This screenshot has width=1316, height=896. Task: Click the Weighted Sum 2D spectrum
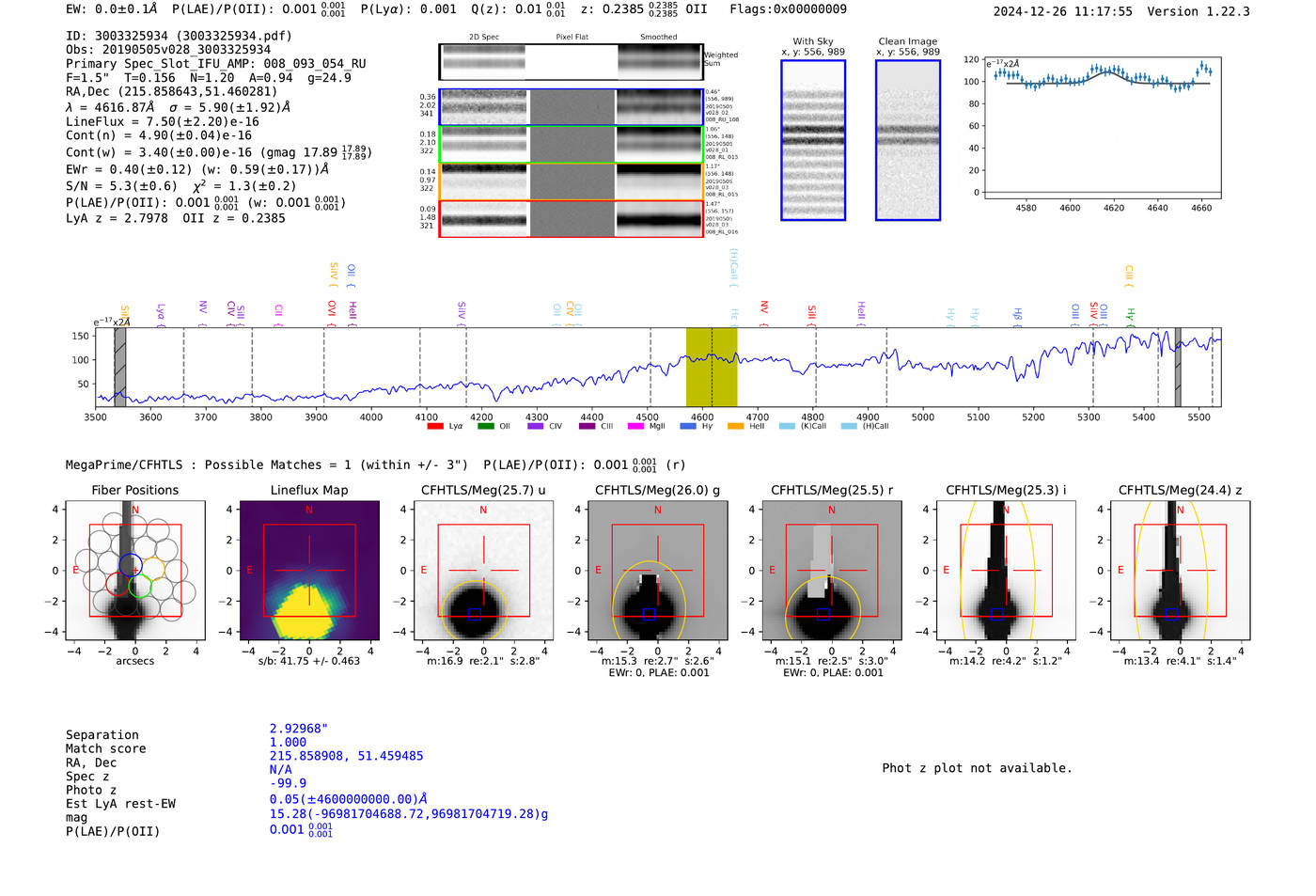click(x=572, y=62)
